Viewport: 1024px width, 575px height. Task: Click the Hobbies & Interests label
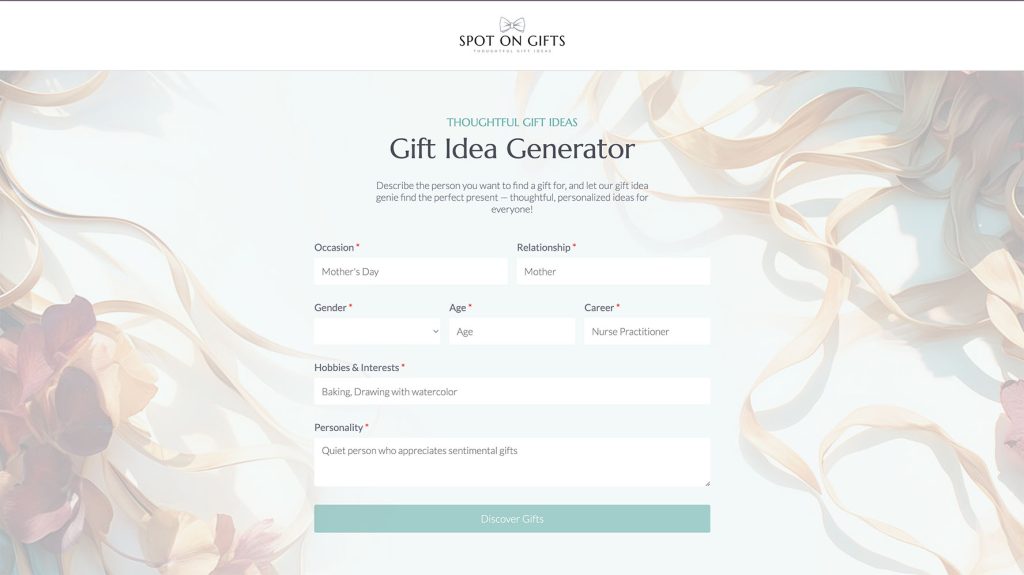356,367
